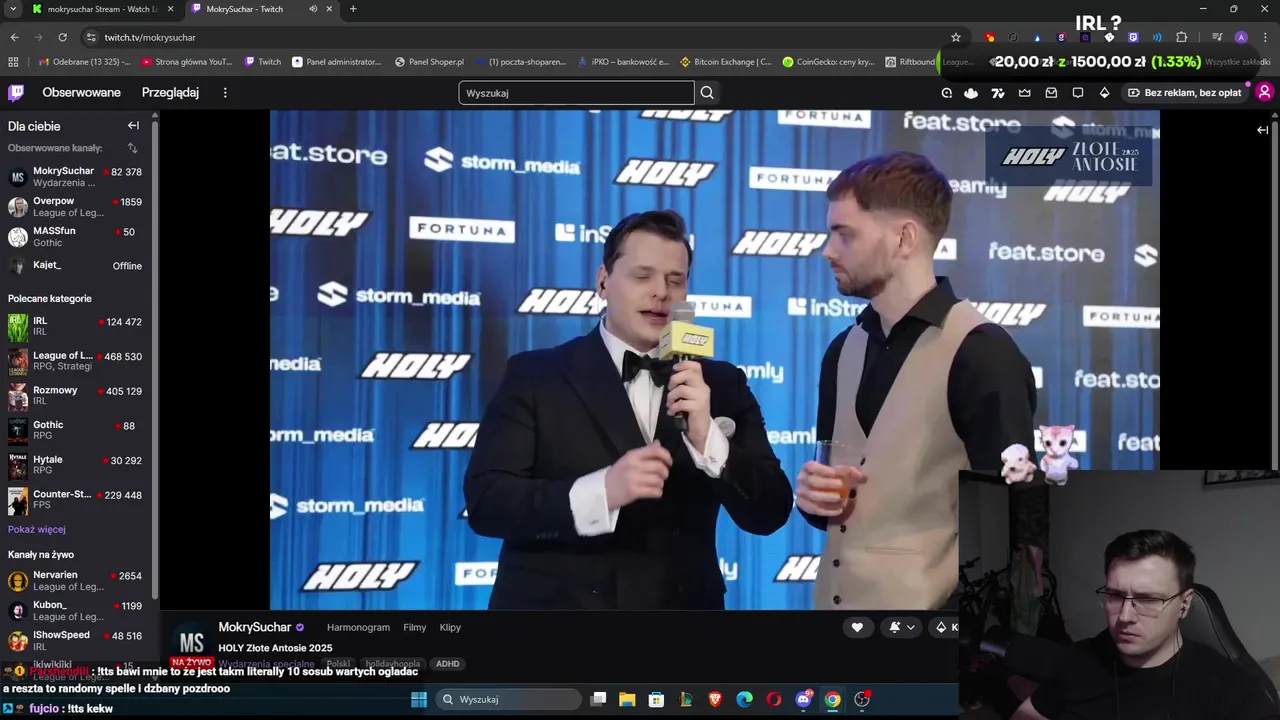The image size is (1280, 720).
Task: Reload the page with the refresh icon
Action: 62,37
